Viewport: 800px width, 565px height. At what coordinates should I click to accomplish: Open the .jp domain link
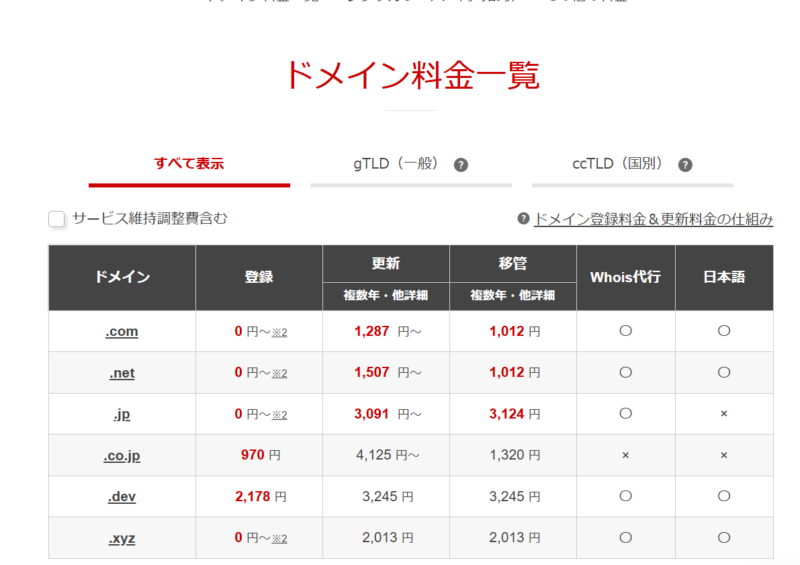pyautogui.click(x=122, y=414)
